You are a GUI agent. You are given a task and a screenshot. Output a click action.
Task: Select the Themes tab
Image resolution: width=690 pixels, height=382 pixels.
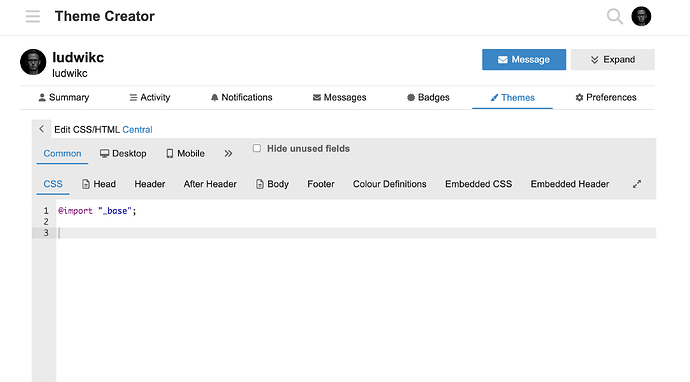tap(512, 98)
